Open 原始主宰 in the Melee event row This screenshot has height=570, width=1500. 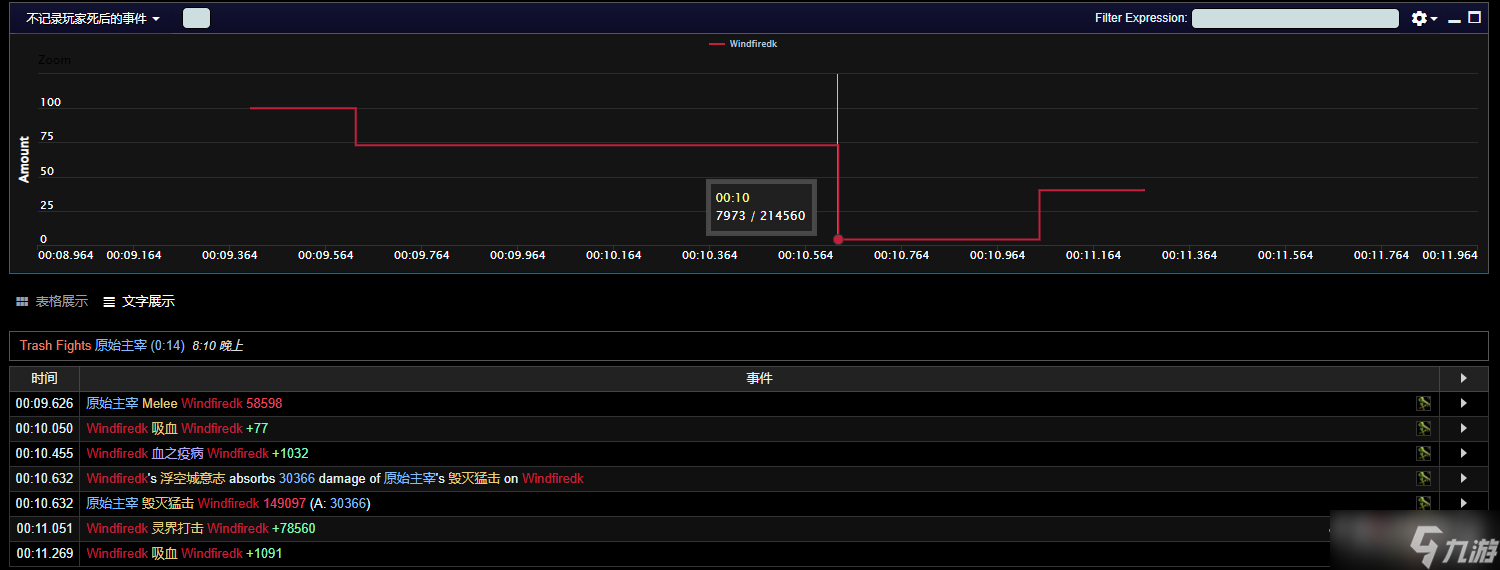click(x=112, y=403)
